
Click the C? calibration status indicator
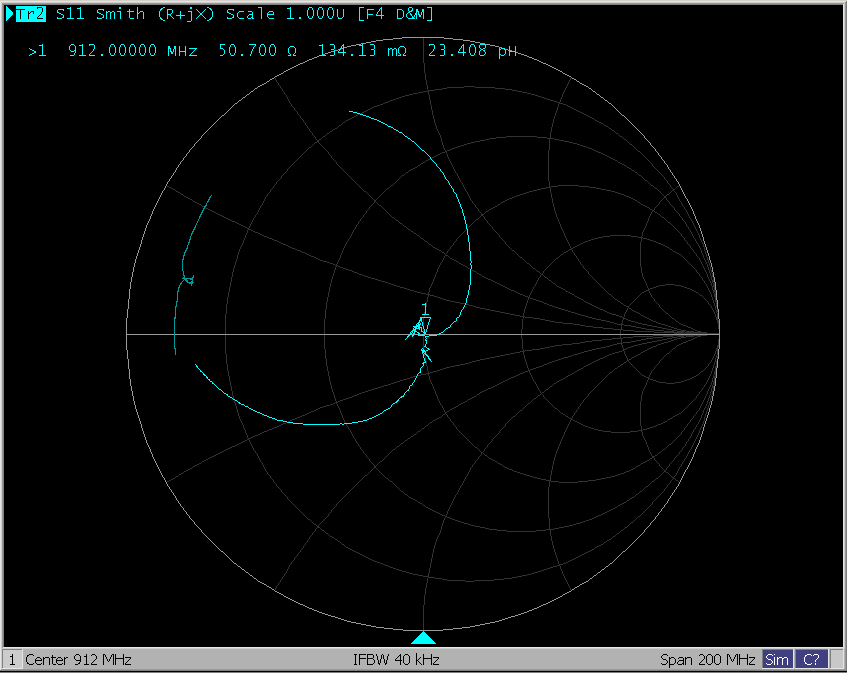[x=811, y=660]
